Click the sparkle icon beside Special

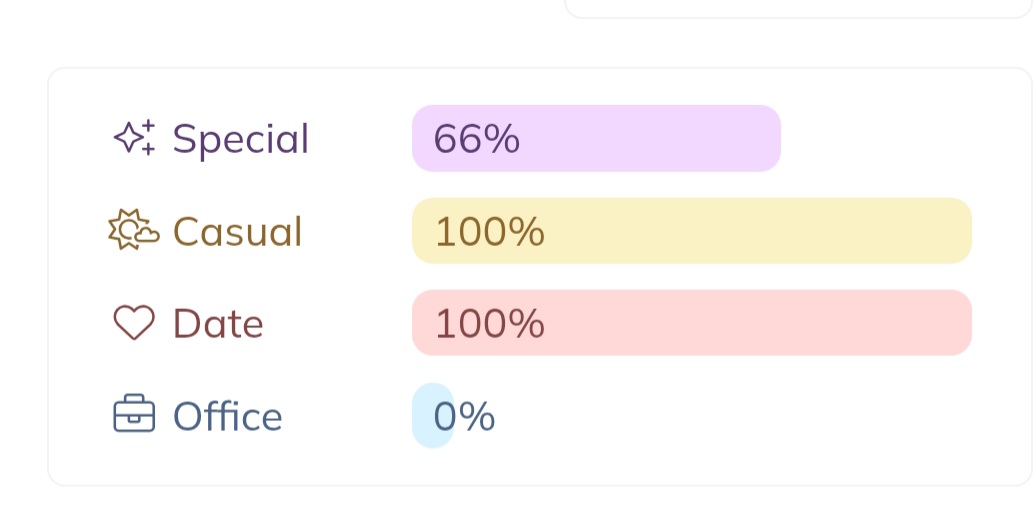tap(134, 138)
